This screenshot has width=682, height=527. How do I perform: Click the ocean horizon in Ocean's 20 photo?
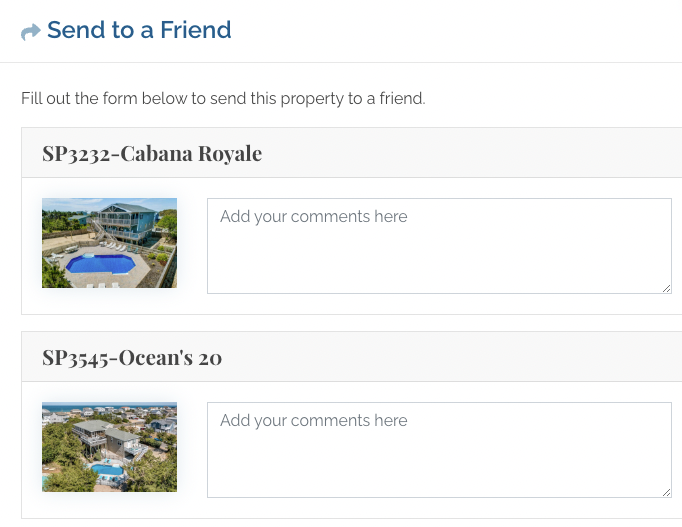click(109, 406)
